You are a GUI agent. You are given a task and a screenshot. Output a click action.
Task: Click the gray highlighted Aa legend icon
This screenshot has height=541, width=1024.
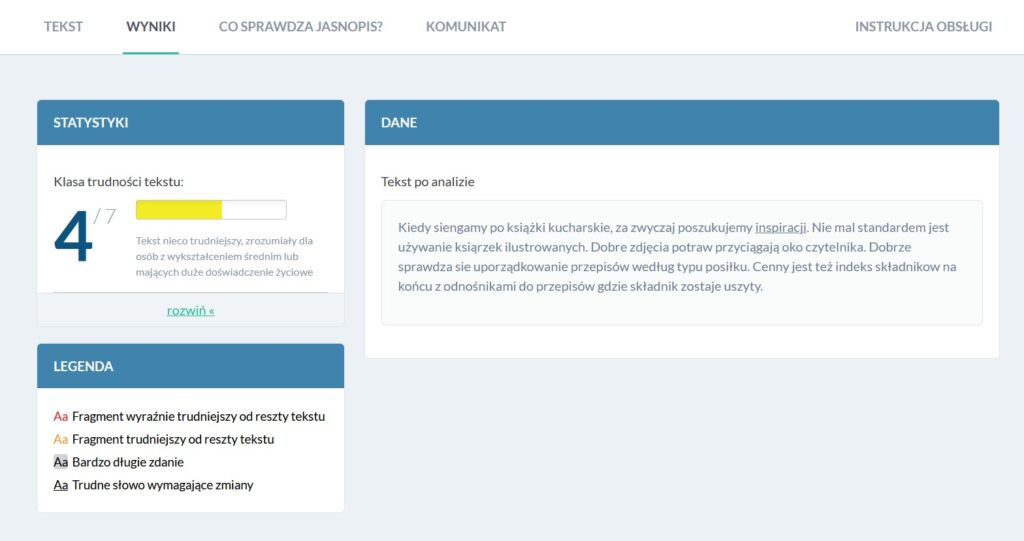click(x=61, y=462)
